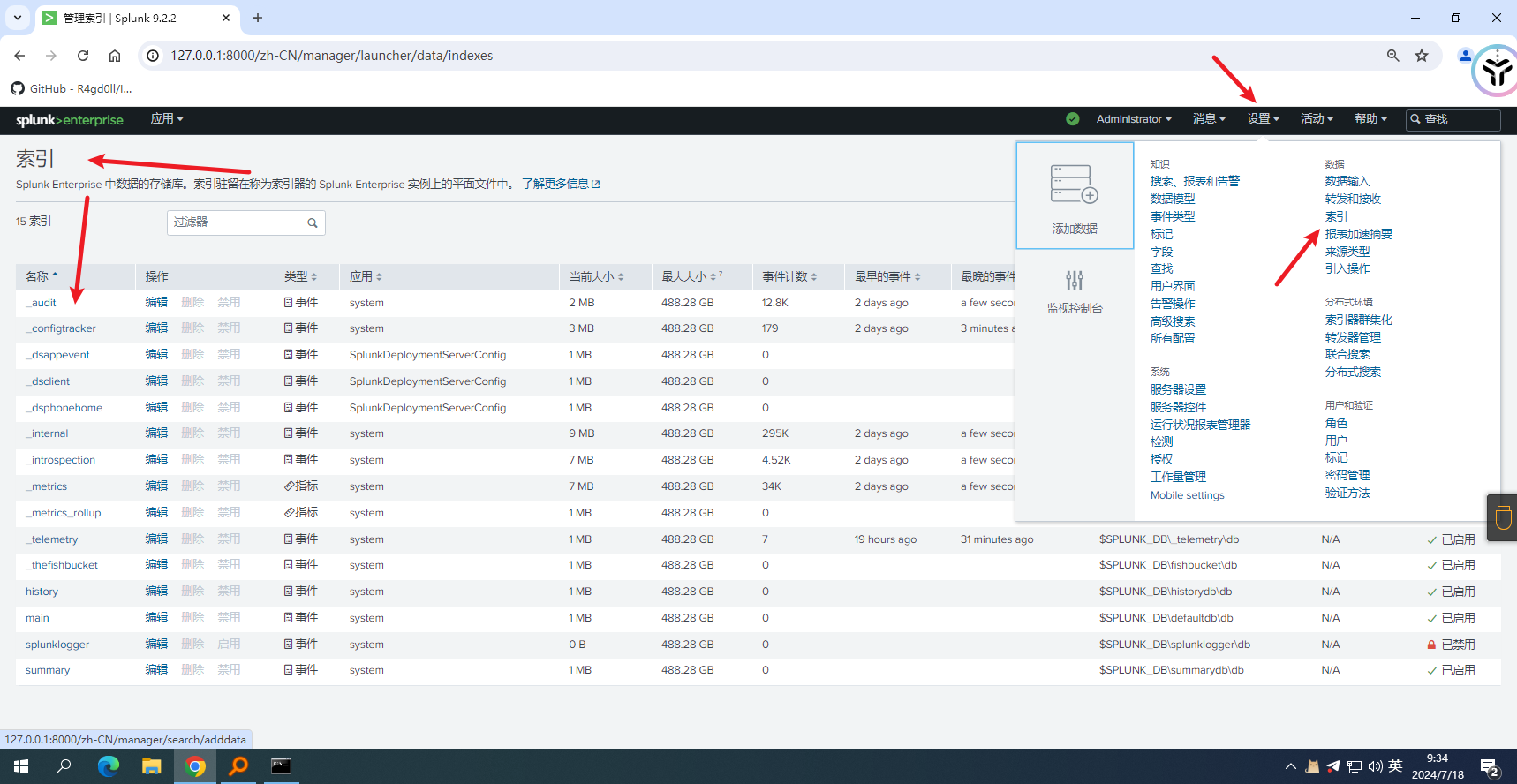Bookmark this page with the star icon

click(1422, 56)
